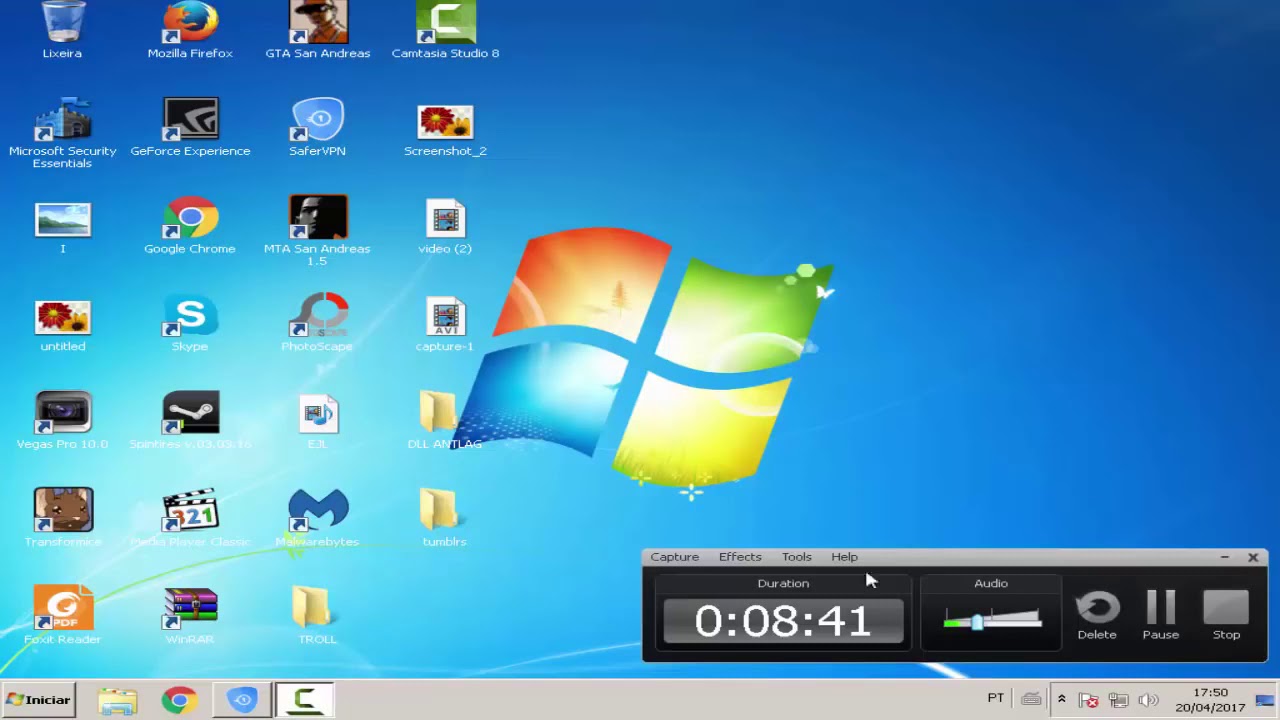Close the Camtasia recorder window

[x=1253, y=557]
